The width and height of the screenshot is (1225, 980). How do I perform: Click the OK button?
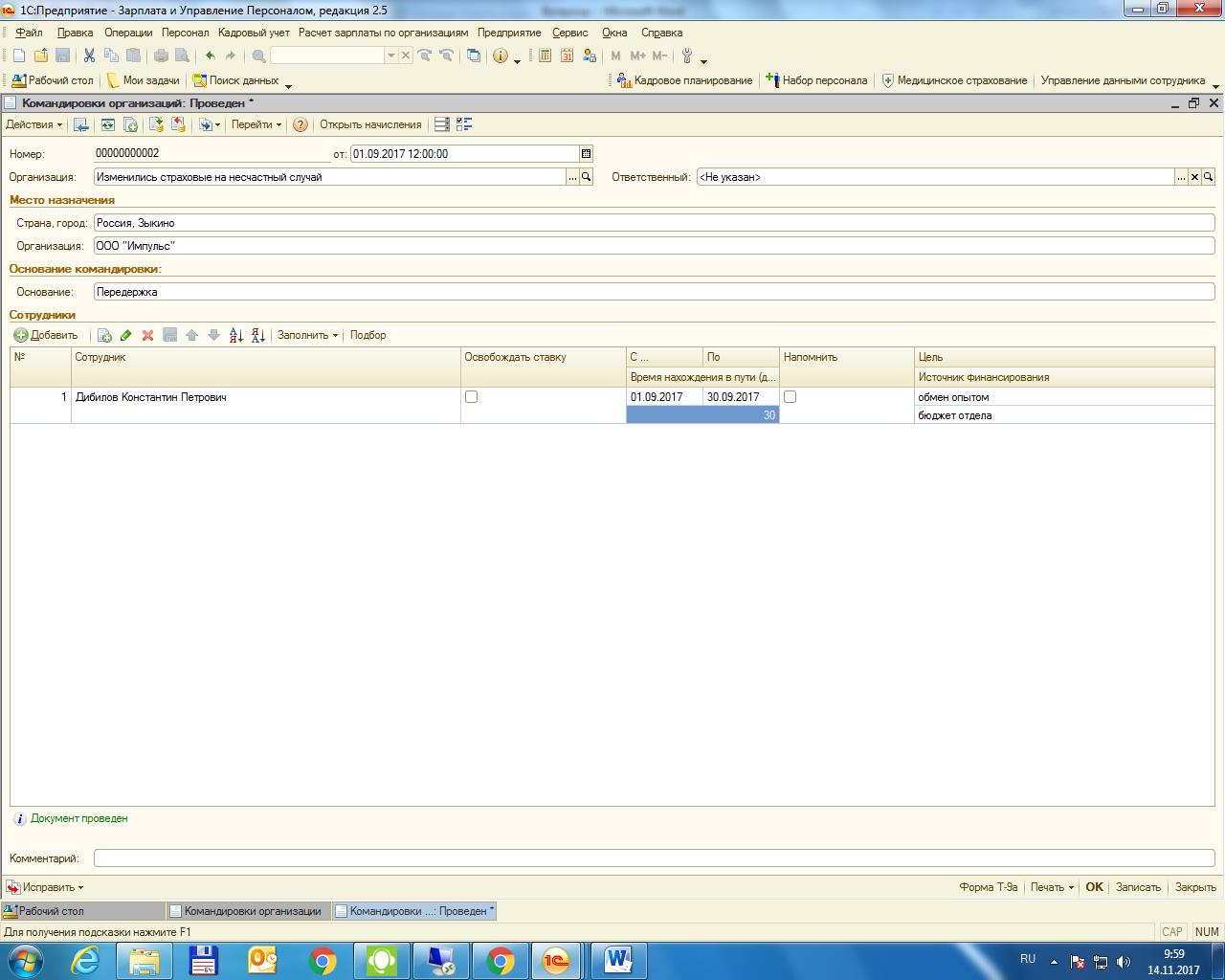pyautogui.click(x=1094, y=887)
